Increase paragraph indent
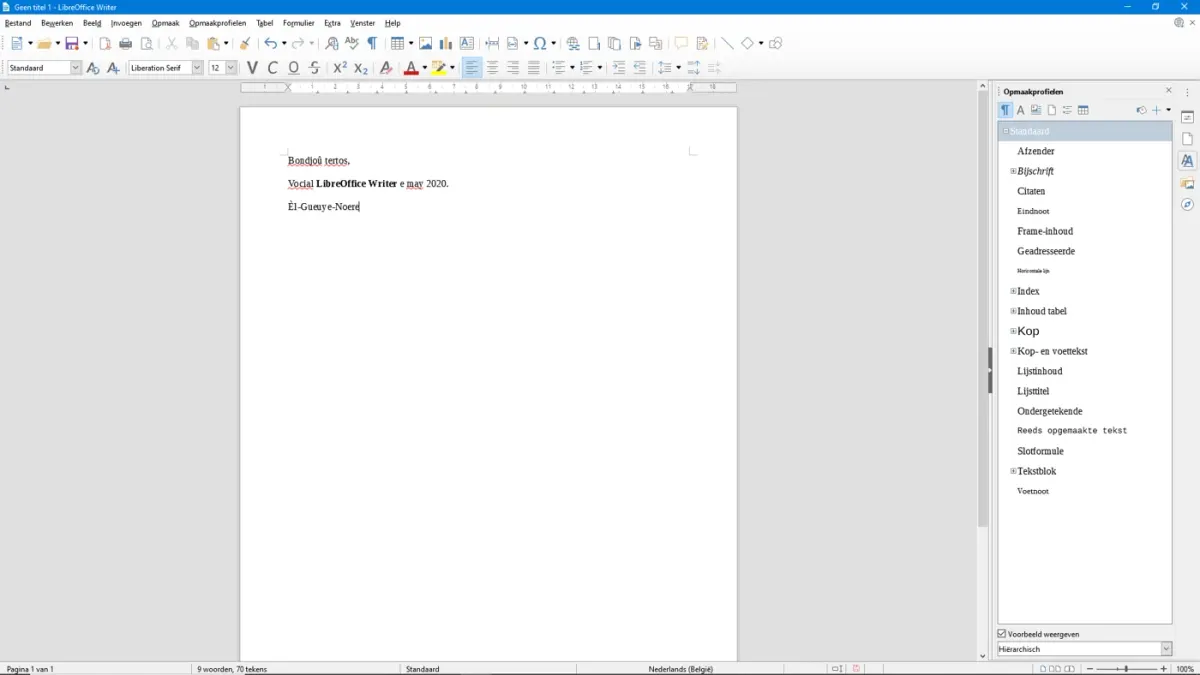The width and height of the screenshot is (1200, 675). [619, 68]
